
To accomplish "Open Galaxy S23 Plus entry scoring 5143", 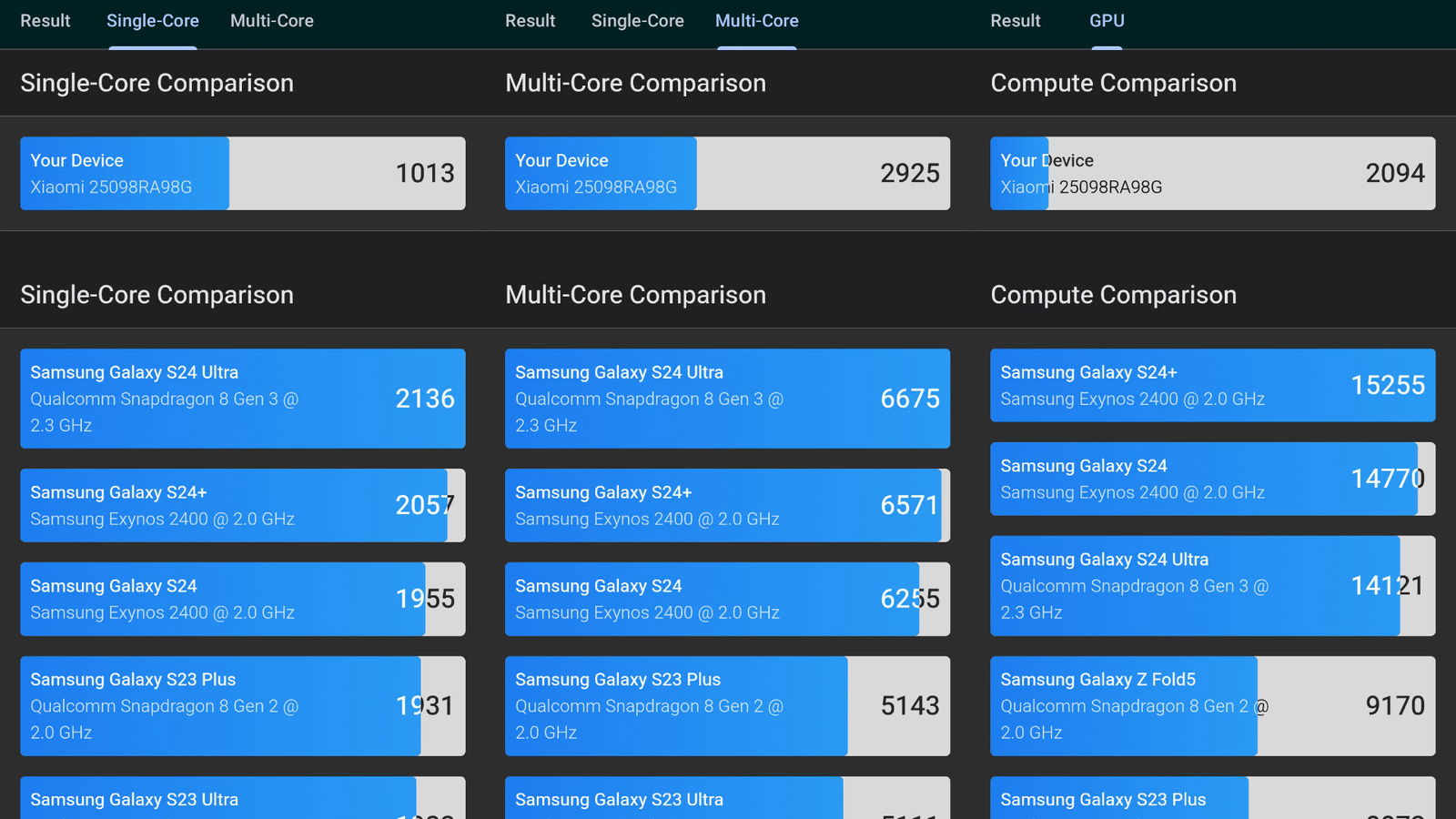I will point(727,705).
